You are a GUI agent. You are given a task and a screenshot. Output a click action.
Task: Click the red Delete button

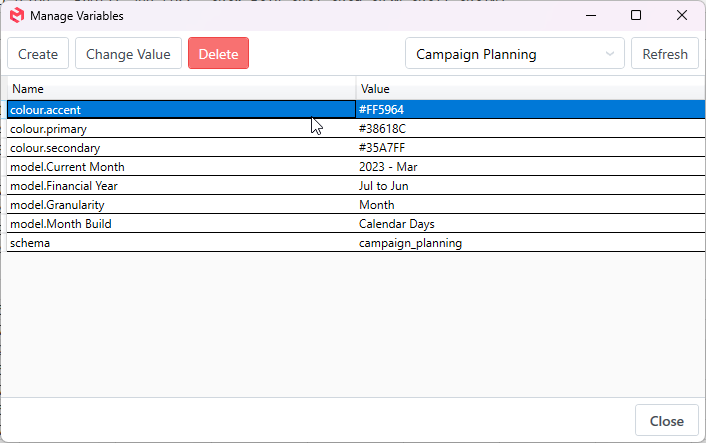pos(218,54)
